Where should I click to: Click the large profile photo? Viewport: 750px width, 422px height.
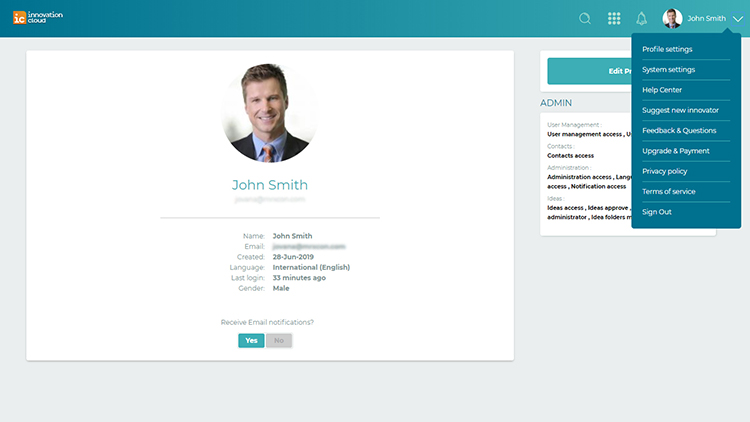tap(270, 112)
